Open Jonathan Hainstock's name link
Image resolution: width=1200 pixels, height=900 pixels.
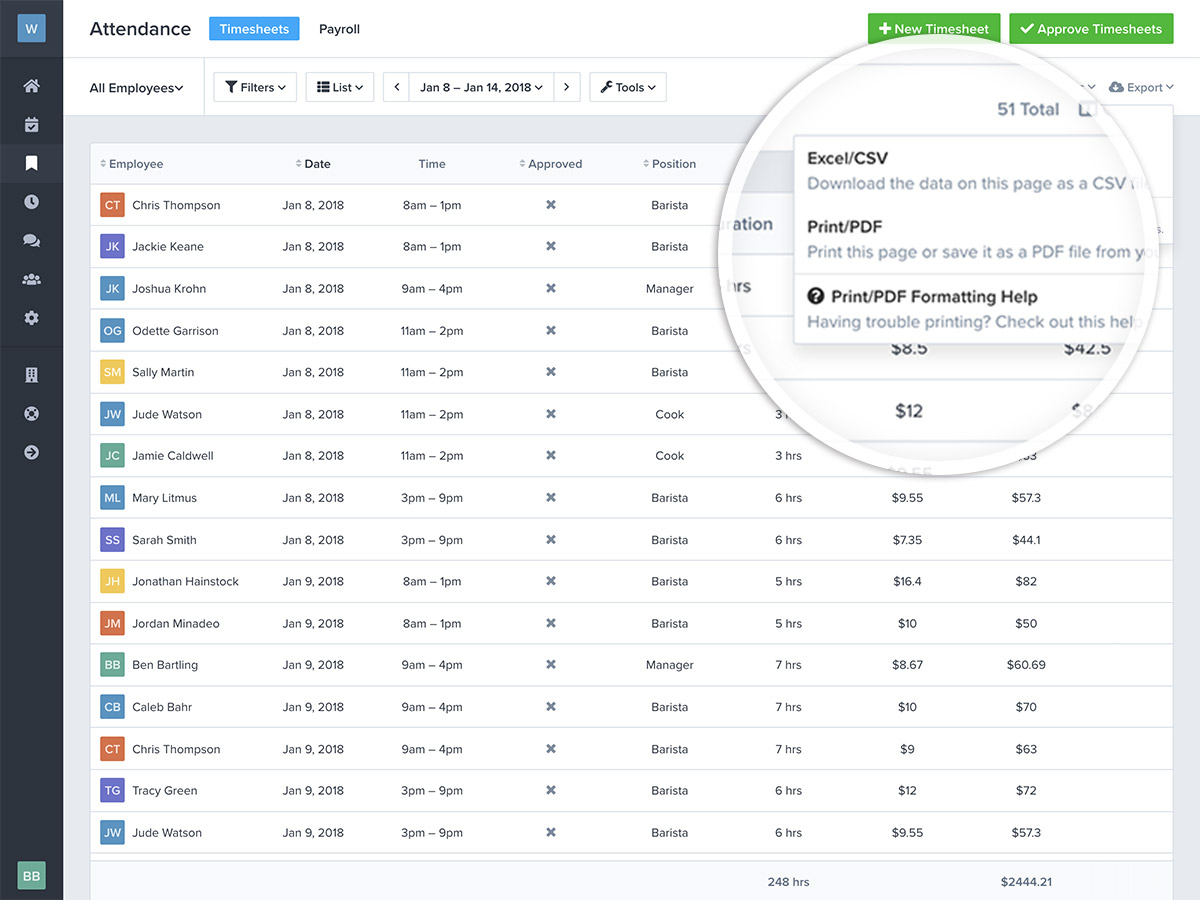point(186,581)
